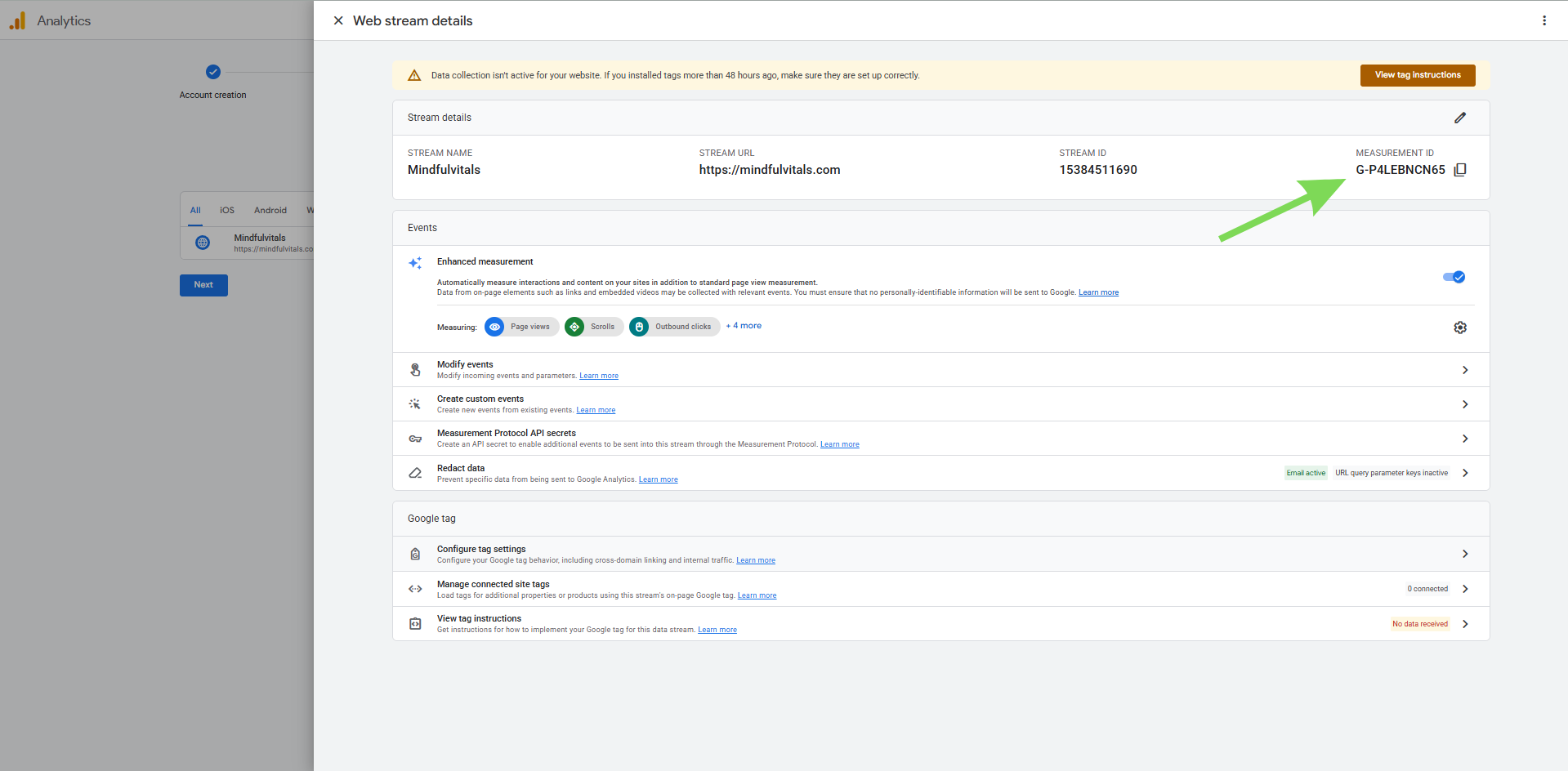Expand the Redact data row chevron
This screenshot has height=771, width=1568.
coord(1465,473)
